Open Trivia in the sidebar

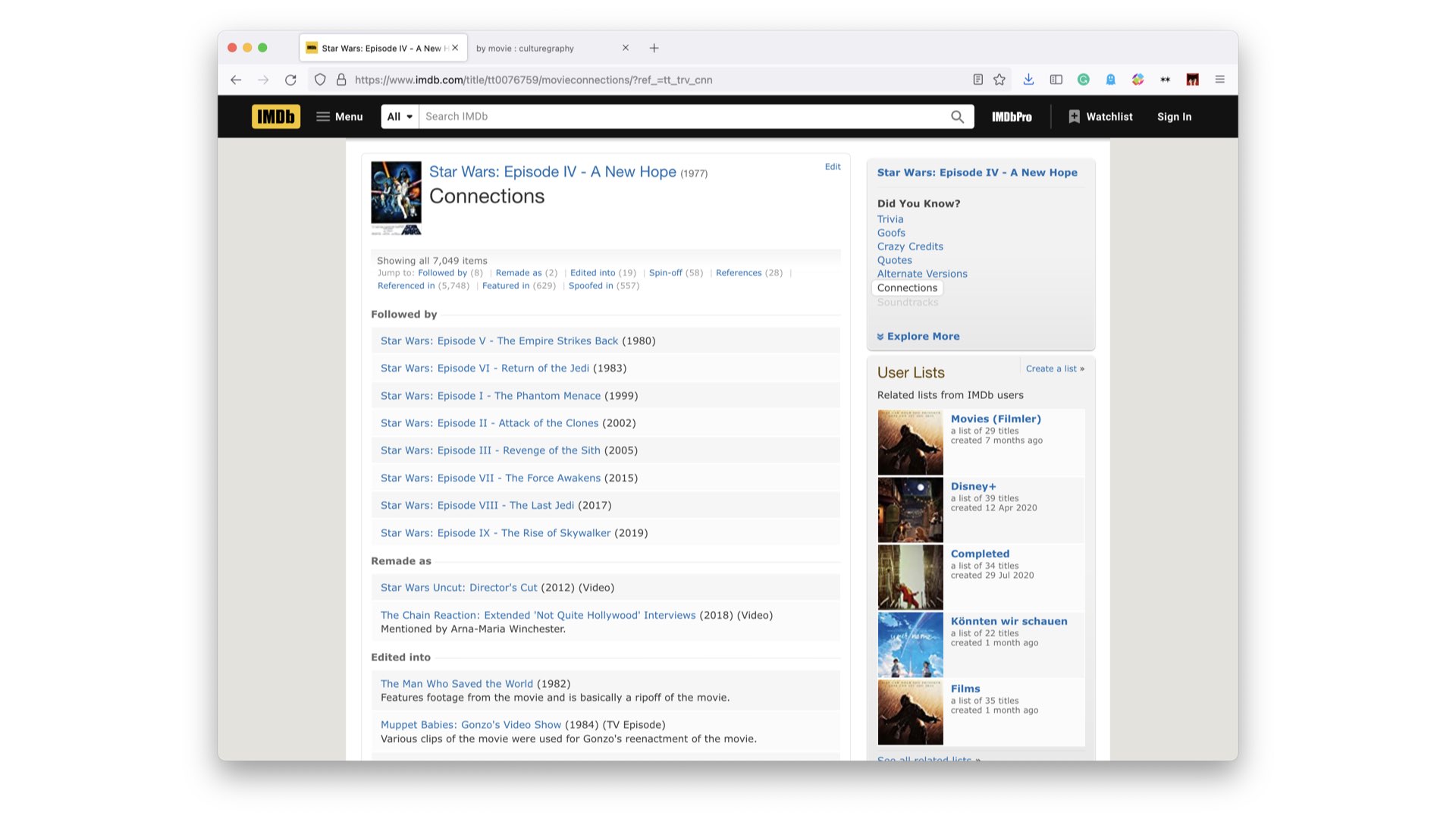[x=890, y=219]
